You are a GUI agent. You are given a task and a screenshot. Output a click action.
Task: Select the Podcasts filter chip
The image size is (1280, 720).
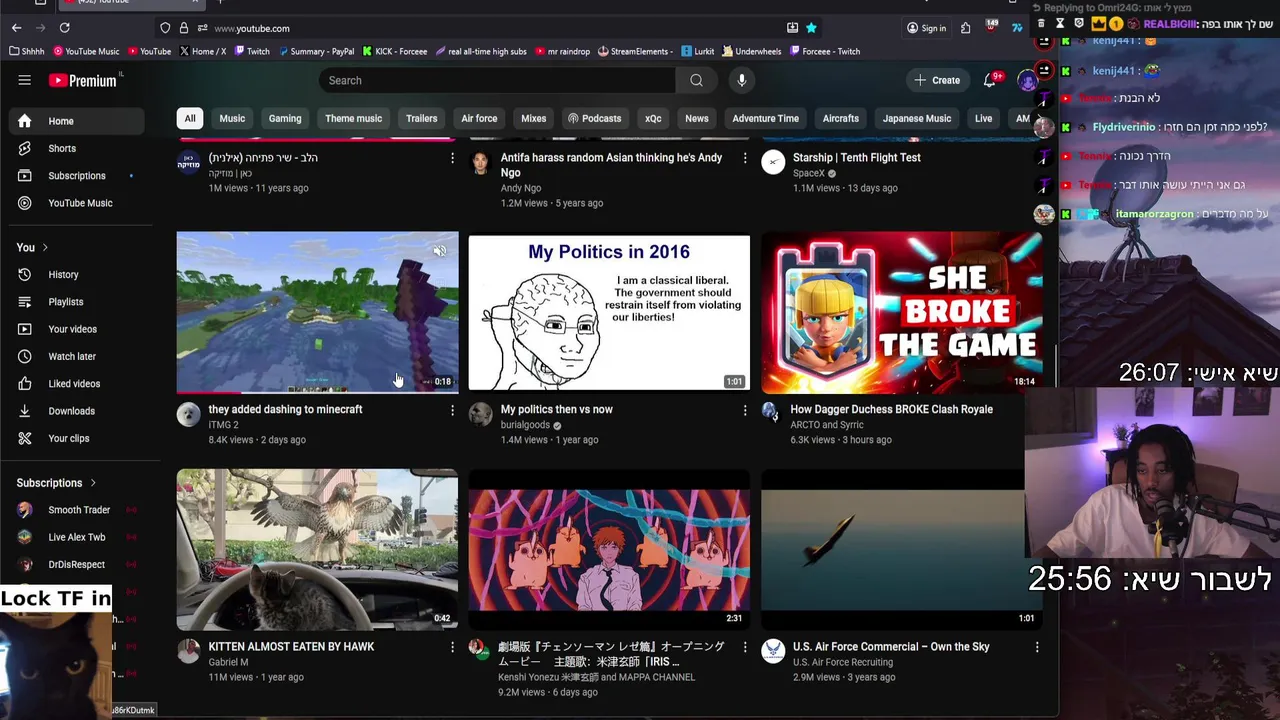pos(594,118)
